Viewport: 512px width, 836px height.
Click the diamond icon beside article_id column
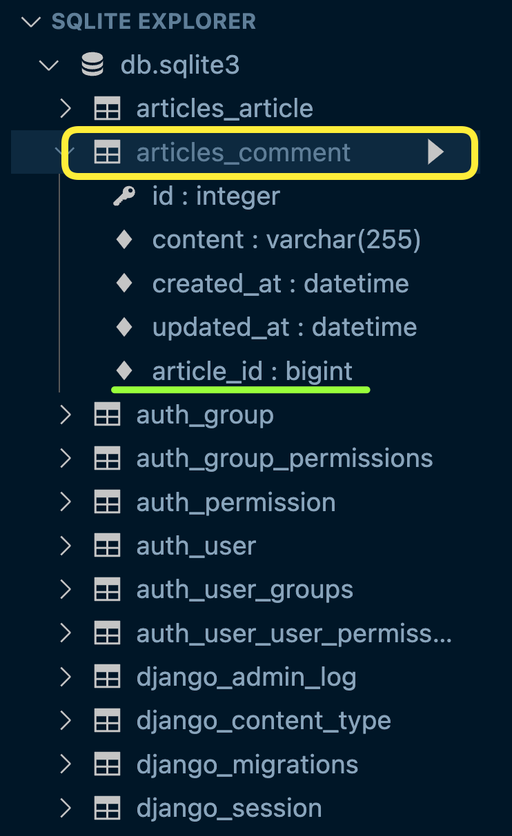tap(124, 371)
